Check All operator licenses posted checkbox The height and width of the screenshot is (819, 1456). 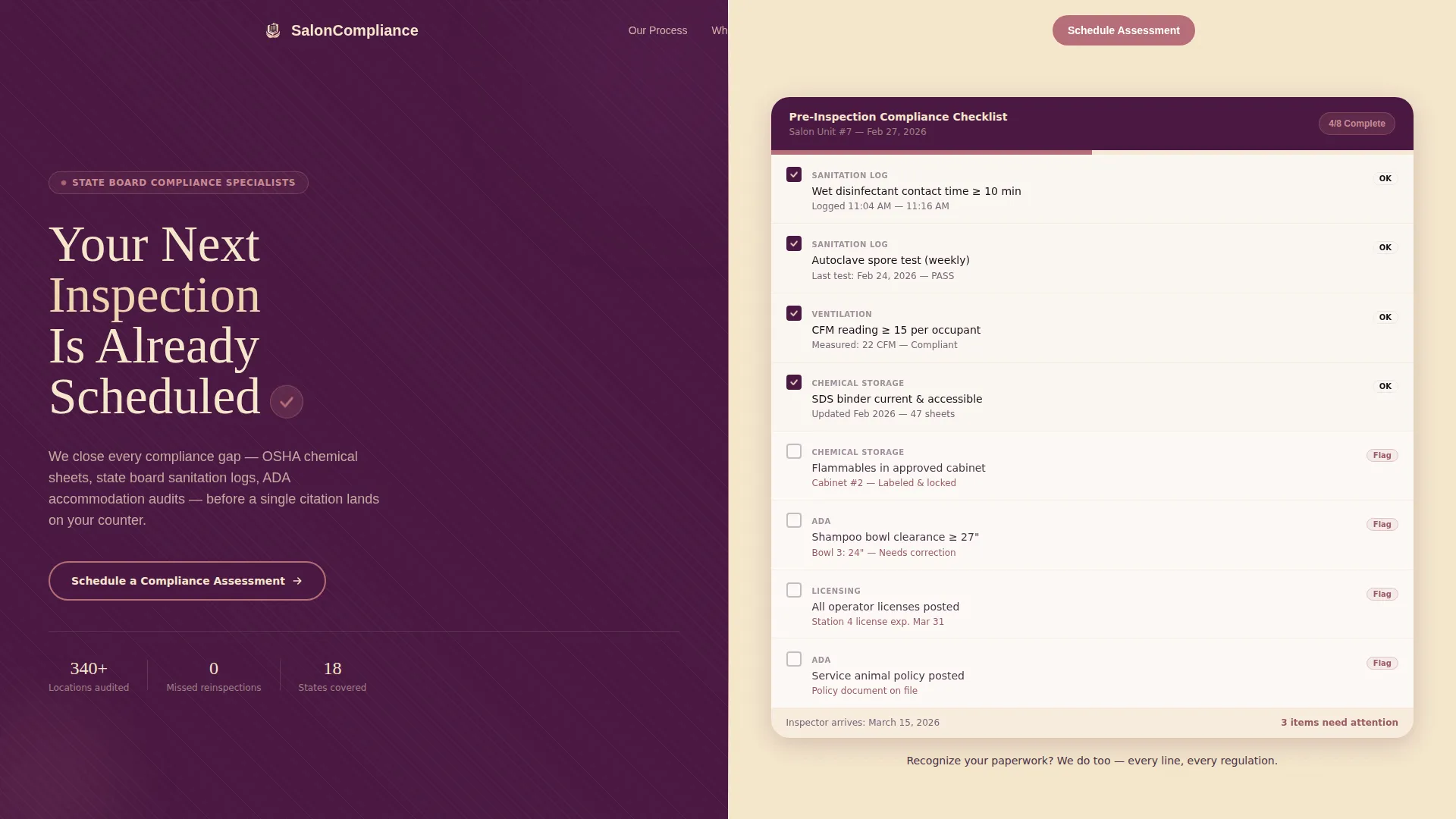(x=794, y=590)
